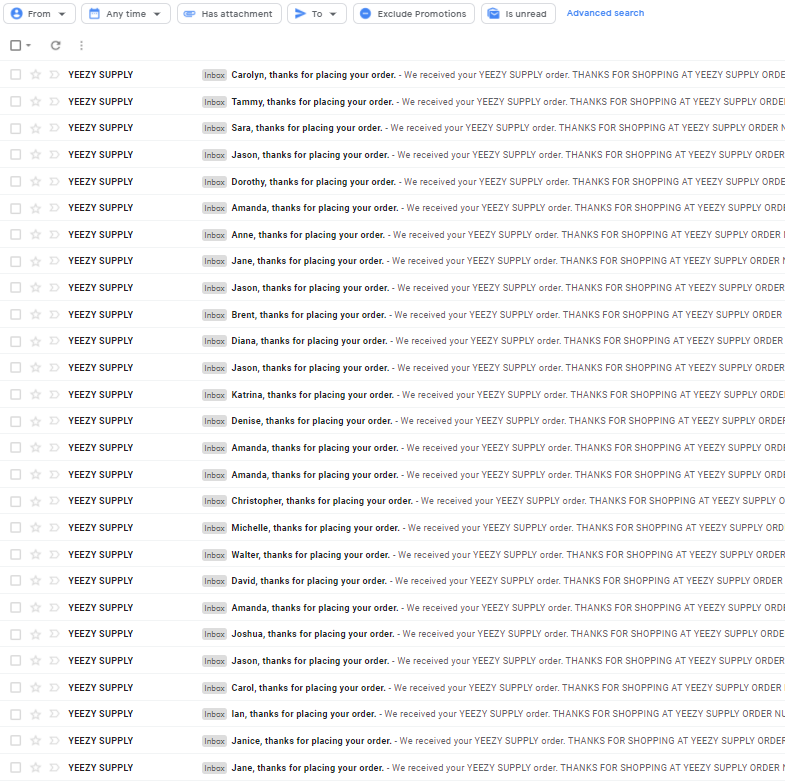The height and width of the screenshot is (781, 785).
Task: Select the Diana email checkbox
Action: (x=16, y=341)
